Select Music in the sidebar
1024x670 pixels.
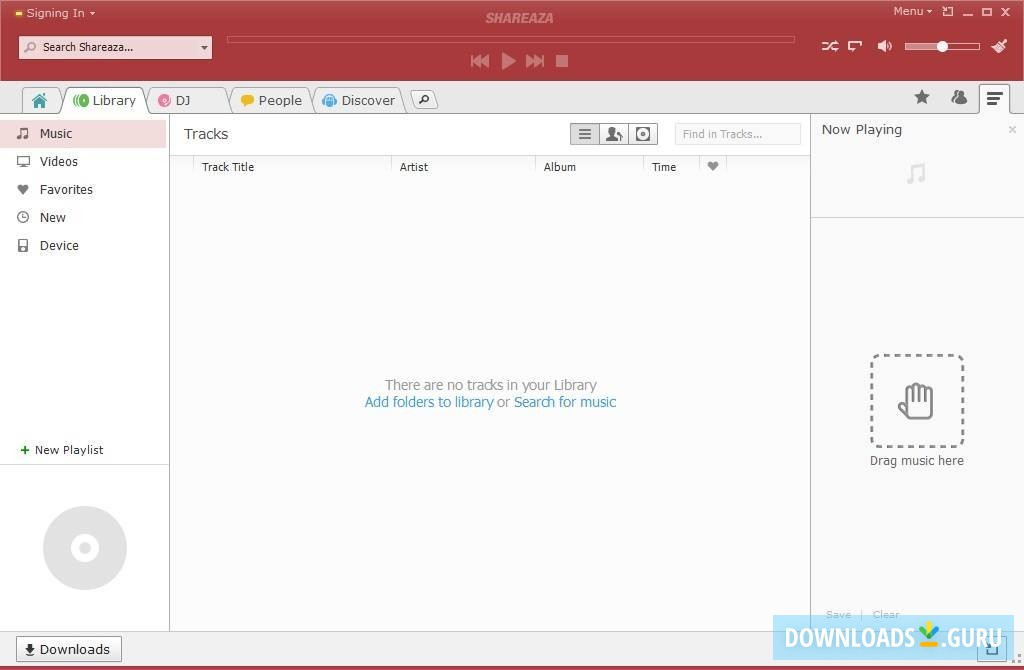tap(83, 134)
